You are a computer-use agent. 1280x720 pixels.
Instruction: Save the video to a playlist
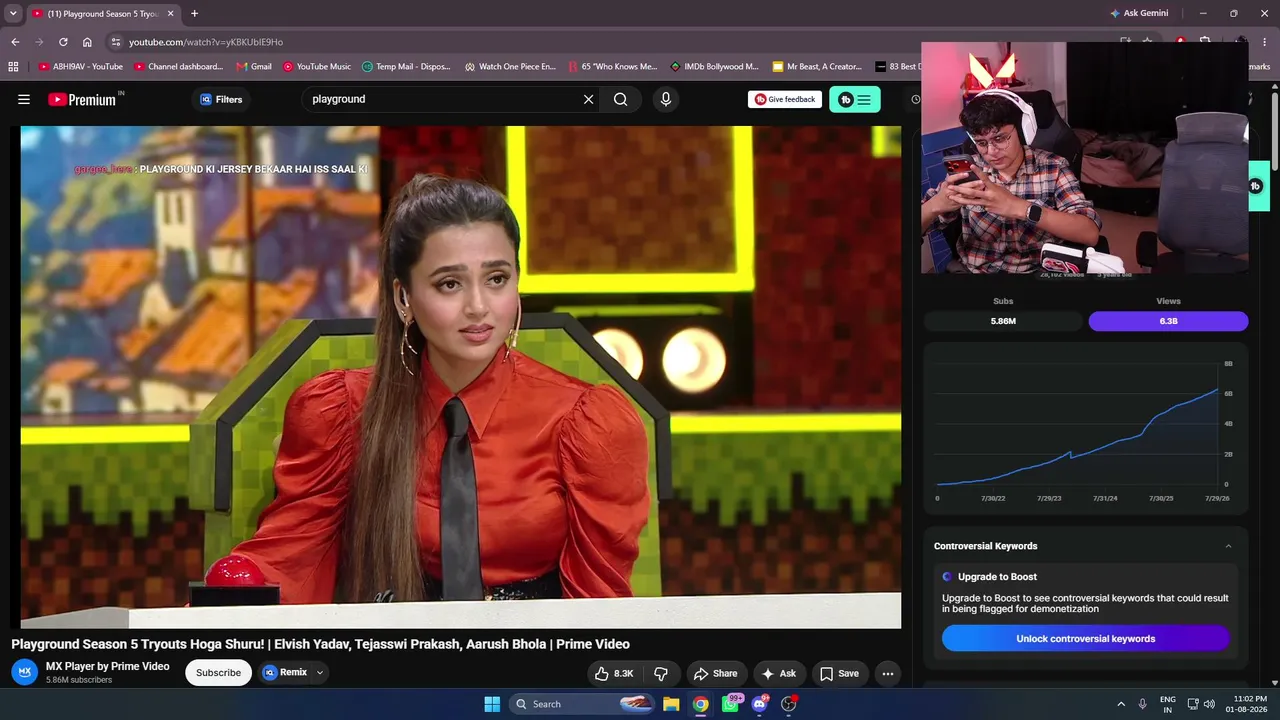click(x=839, y=673)
